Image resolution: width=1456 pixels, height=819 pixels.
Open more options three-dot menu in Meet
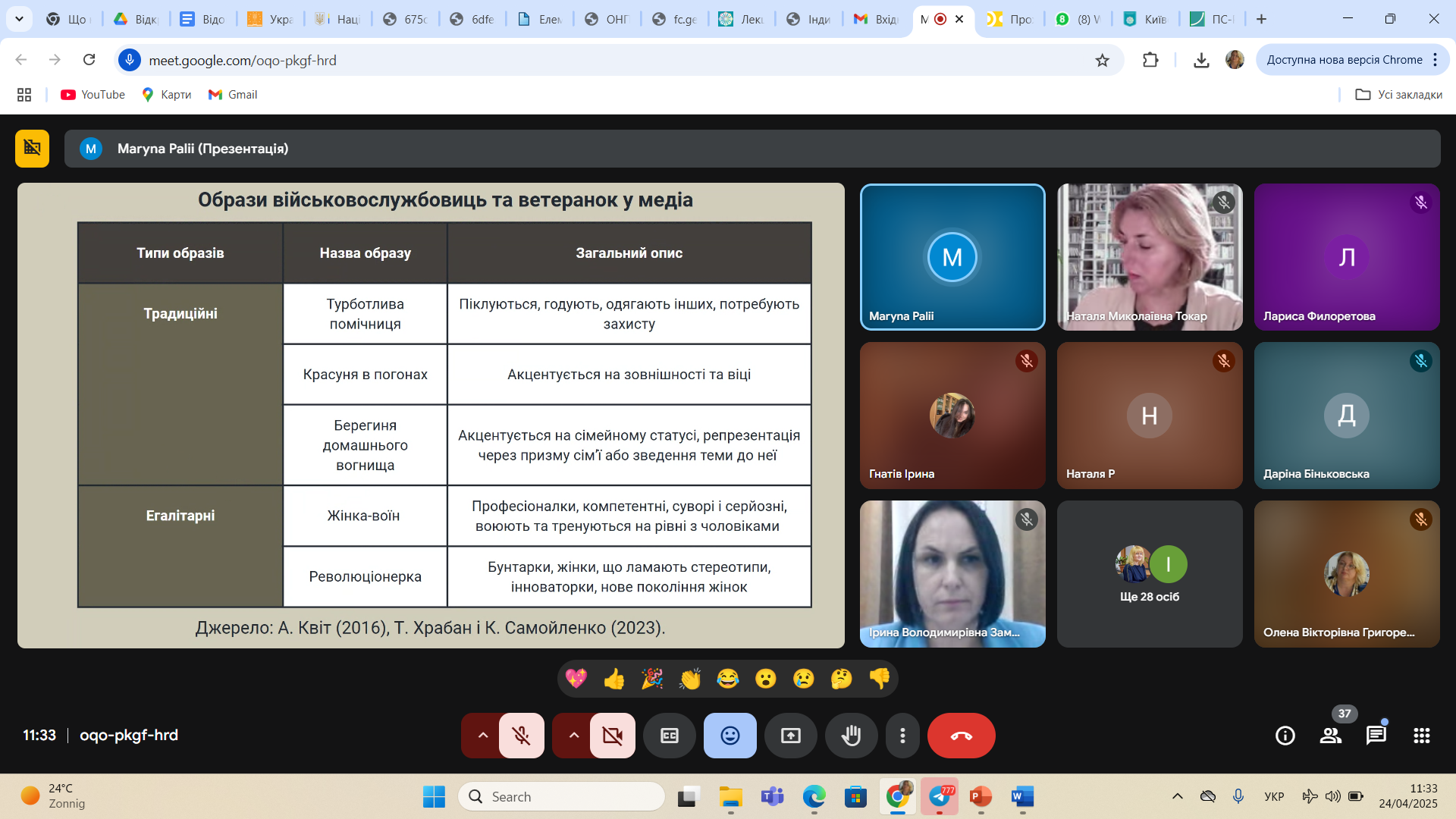pyautogui.click(x=902, y=736)
